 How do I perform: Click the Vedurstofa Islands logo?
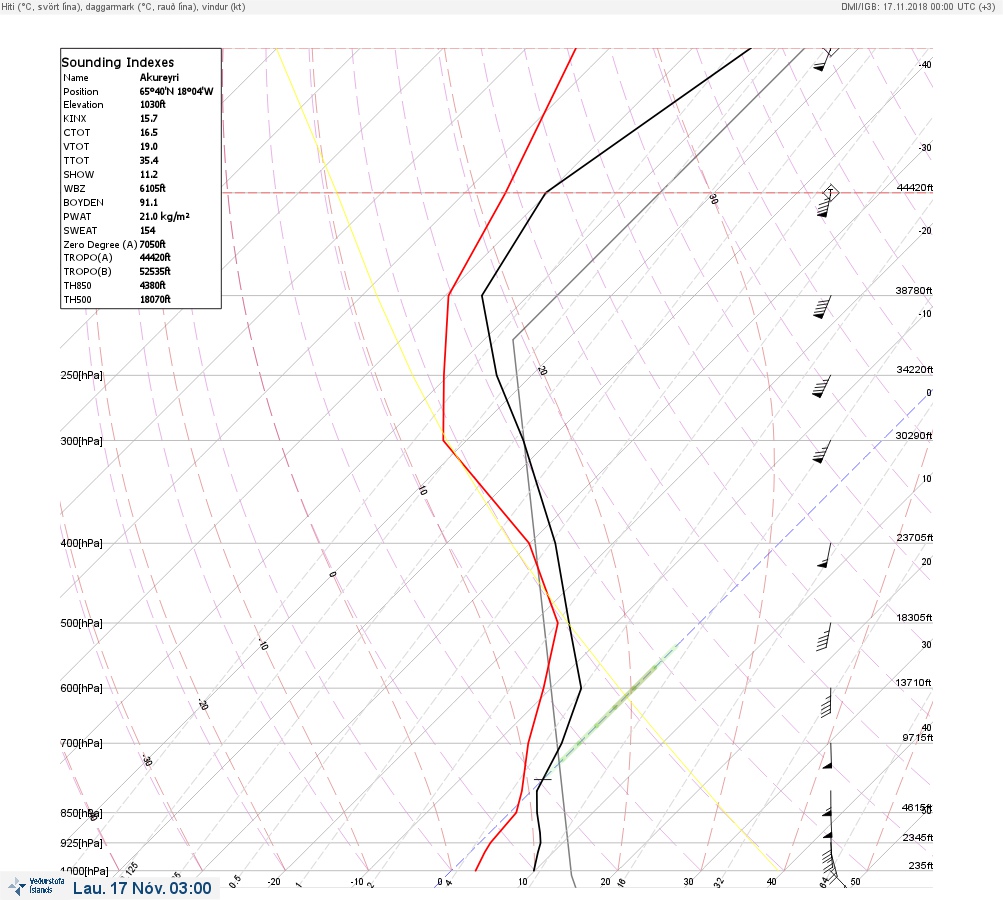point(36,886)
